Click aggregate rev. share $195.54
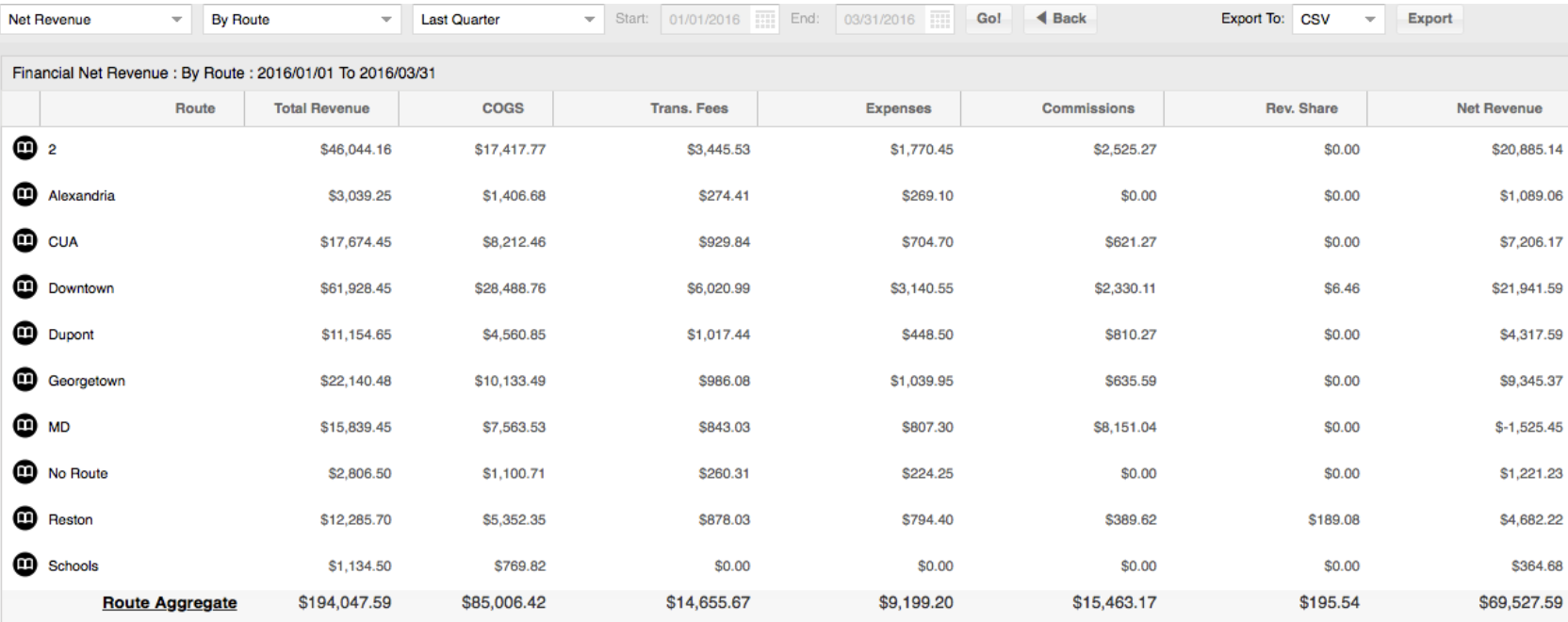The image size is (1568, 622). pyautogui.click(x=1329, y=602)
